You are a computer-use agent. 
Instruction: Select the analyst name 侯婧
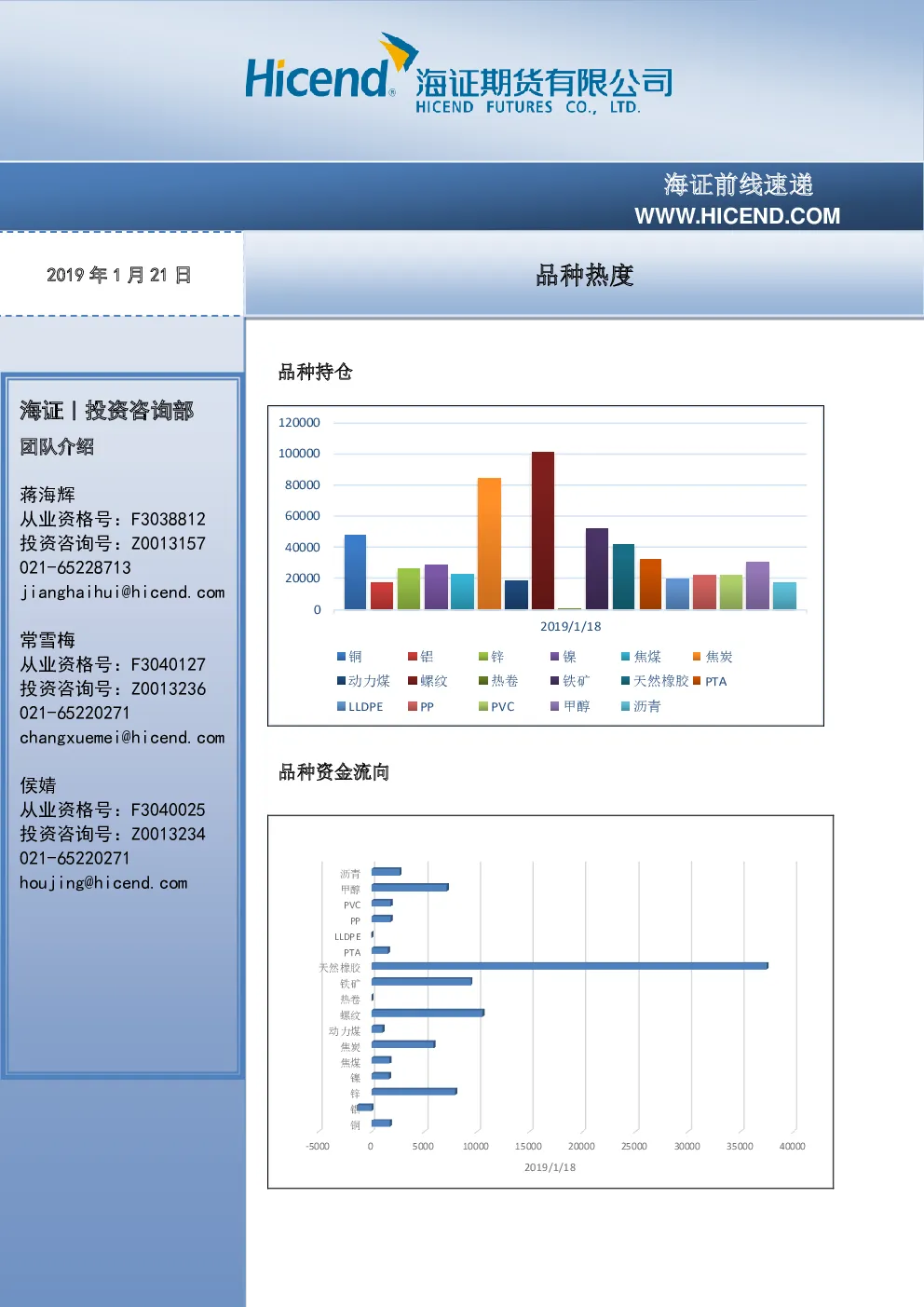pyautogui.click(x=38, y=785)
